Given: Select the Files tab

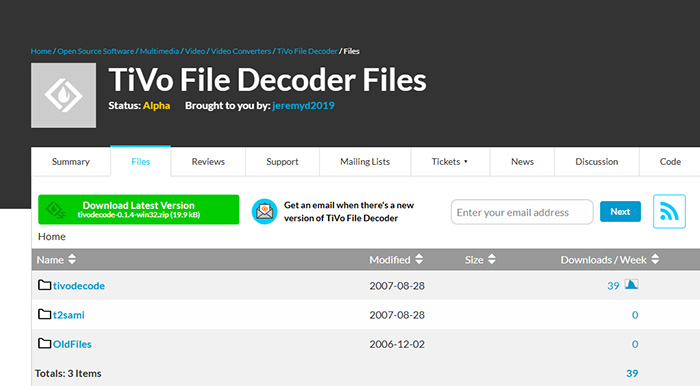Looking at the screenshot, I should point(141,161).
